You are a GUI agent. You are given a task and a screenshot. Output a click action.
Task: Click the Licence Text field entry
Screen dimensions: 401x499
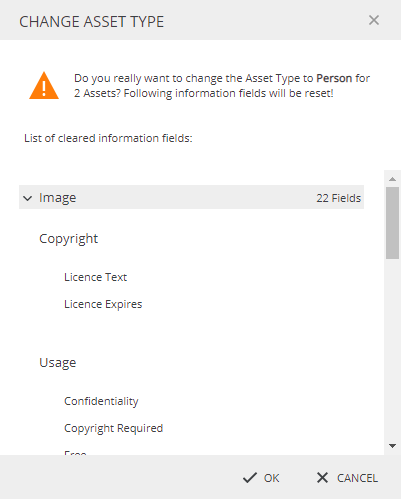pos(95,277)
